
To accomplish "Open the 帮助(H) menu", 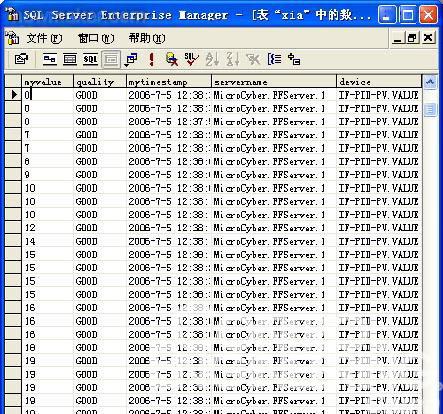I will tap(147, 38).
